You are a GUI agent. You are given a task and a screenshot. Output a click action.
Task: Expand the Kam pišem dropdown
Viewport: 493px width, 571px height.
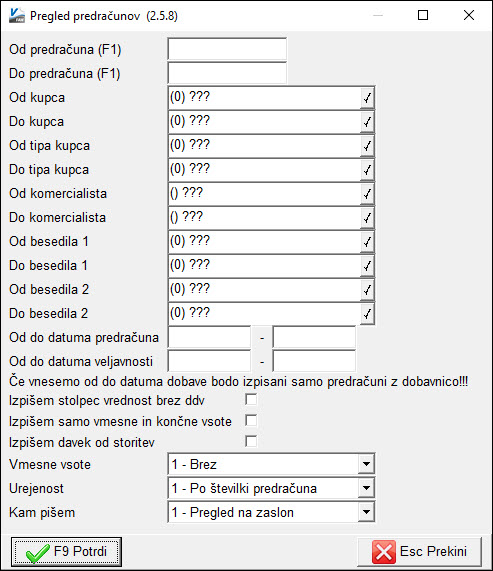tap(366, 512)
